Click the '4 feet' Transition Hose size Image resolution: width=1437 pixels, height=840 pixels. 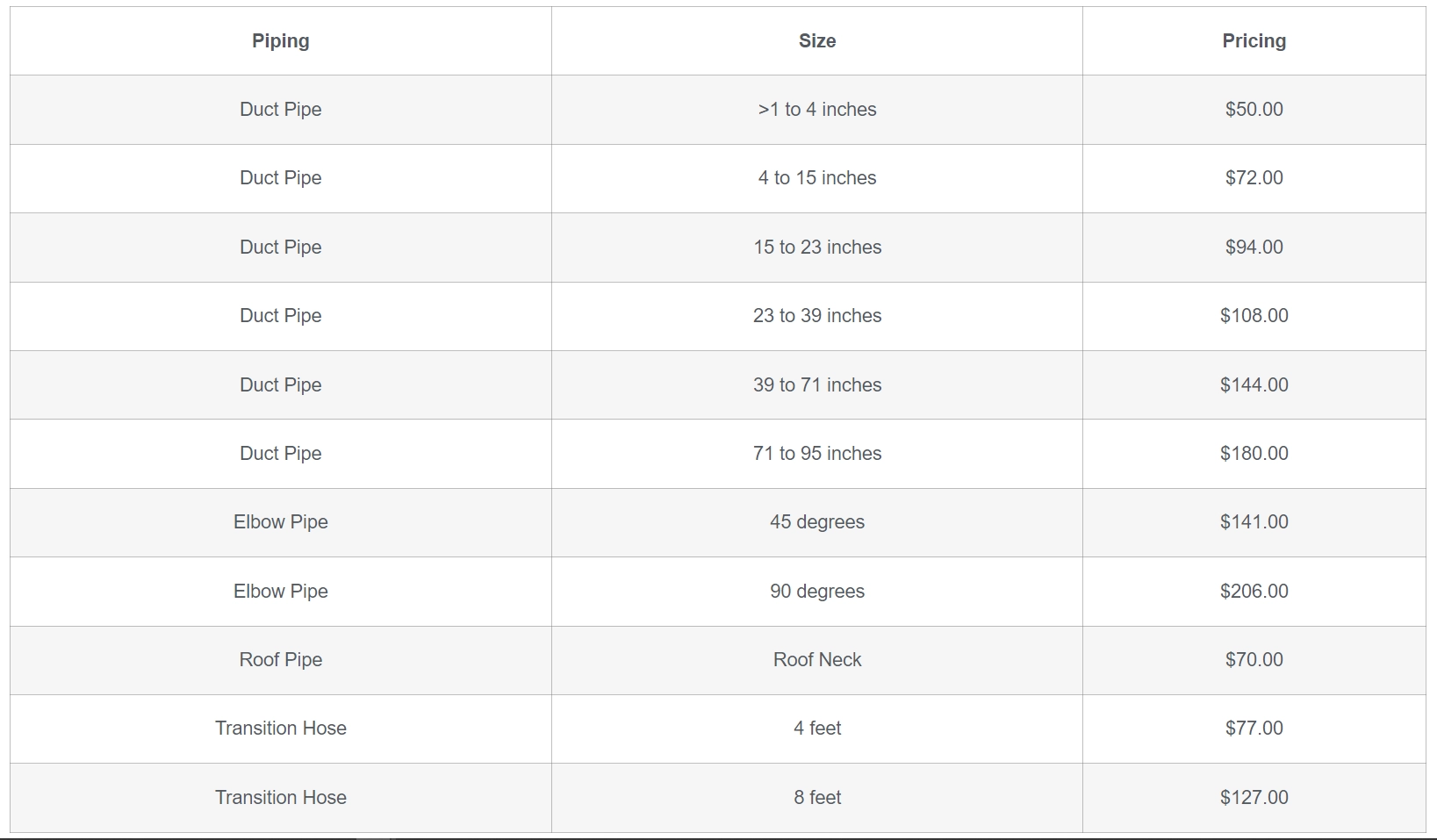tap(816, 729)
